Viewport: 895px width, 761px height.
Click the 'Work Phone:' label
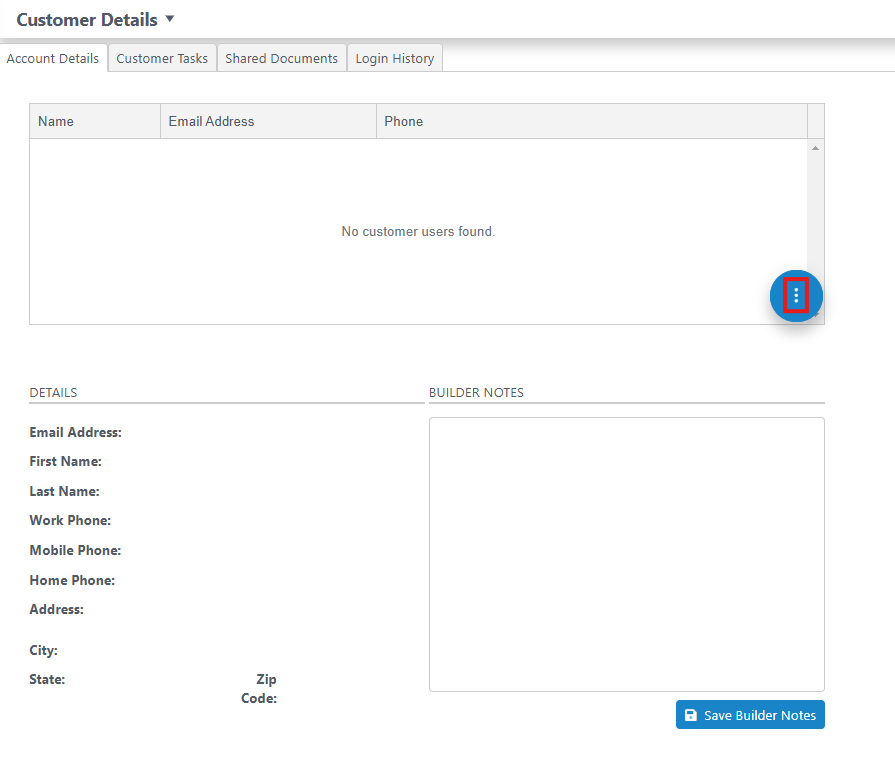click(x=70, y=520)
